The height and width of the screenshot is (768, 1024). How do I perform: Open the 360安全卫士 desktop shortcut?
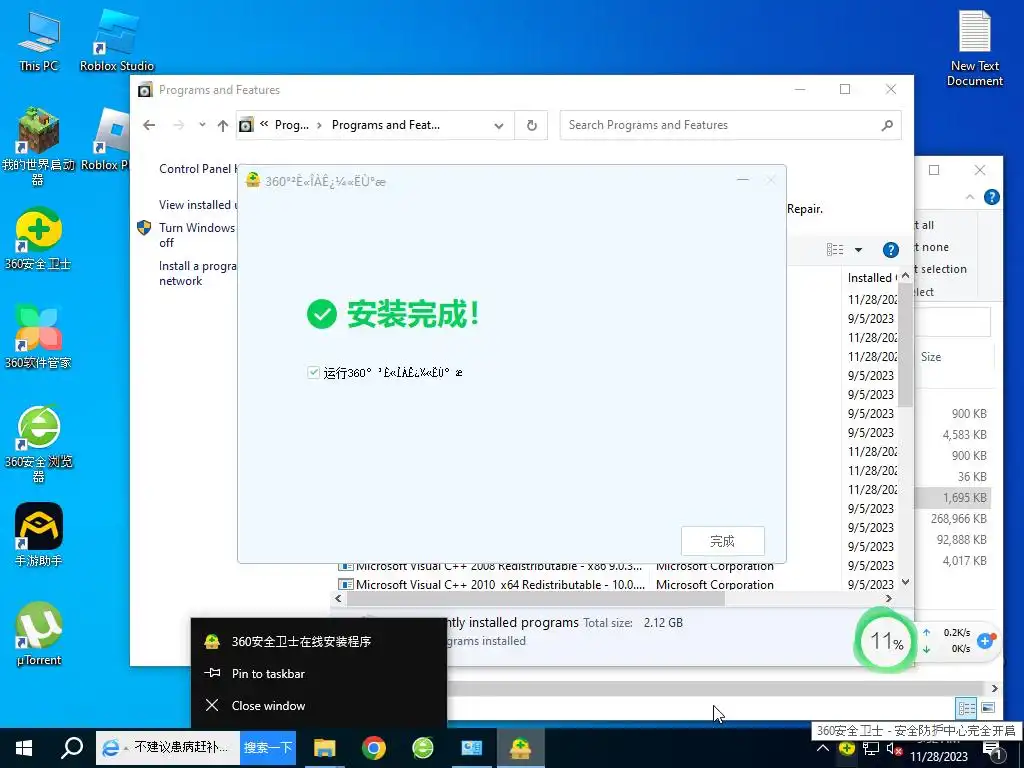pyautogui.click(x=38, y=239)
